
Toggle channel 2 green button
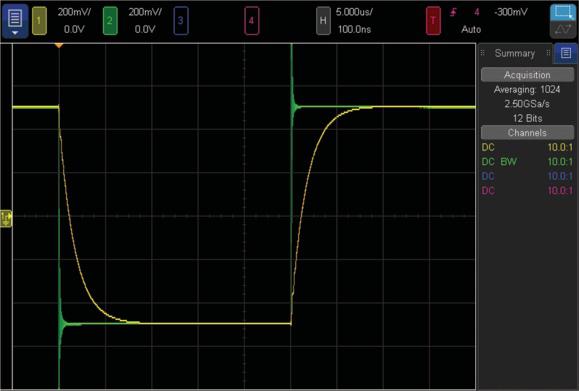pos(110,21)
